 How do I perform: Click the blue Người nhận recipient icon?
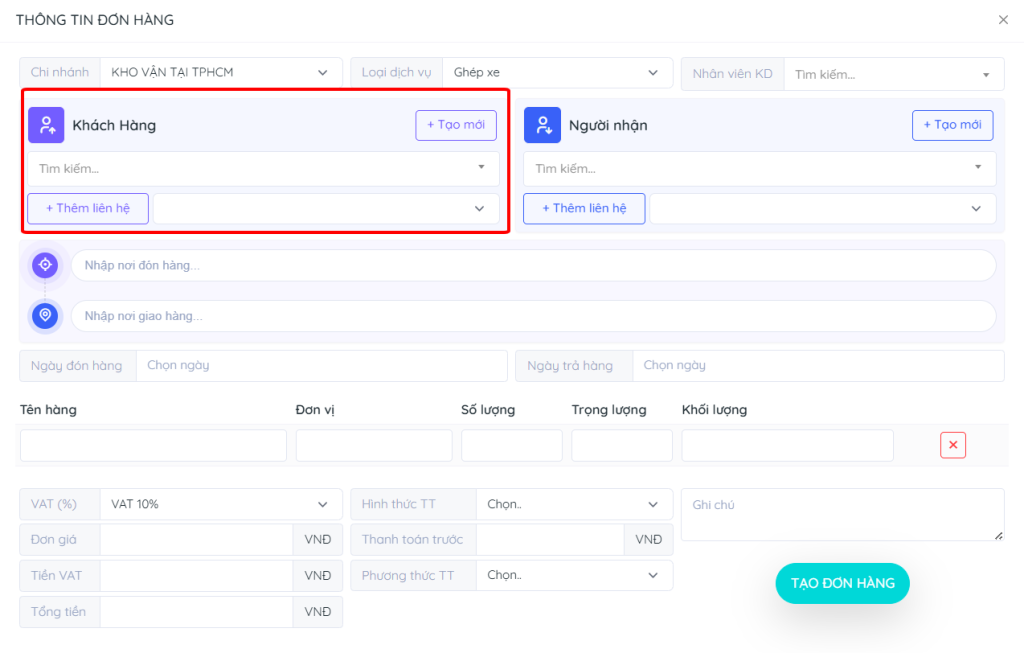[x=542, y=125]
